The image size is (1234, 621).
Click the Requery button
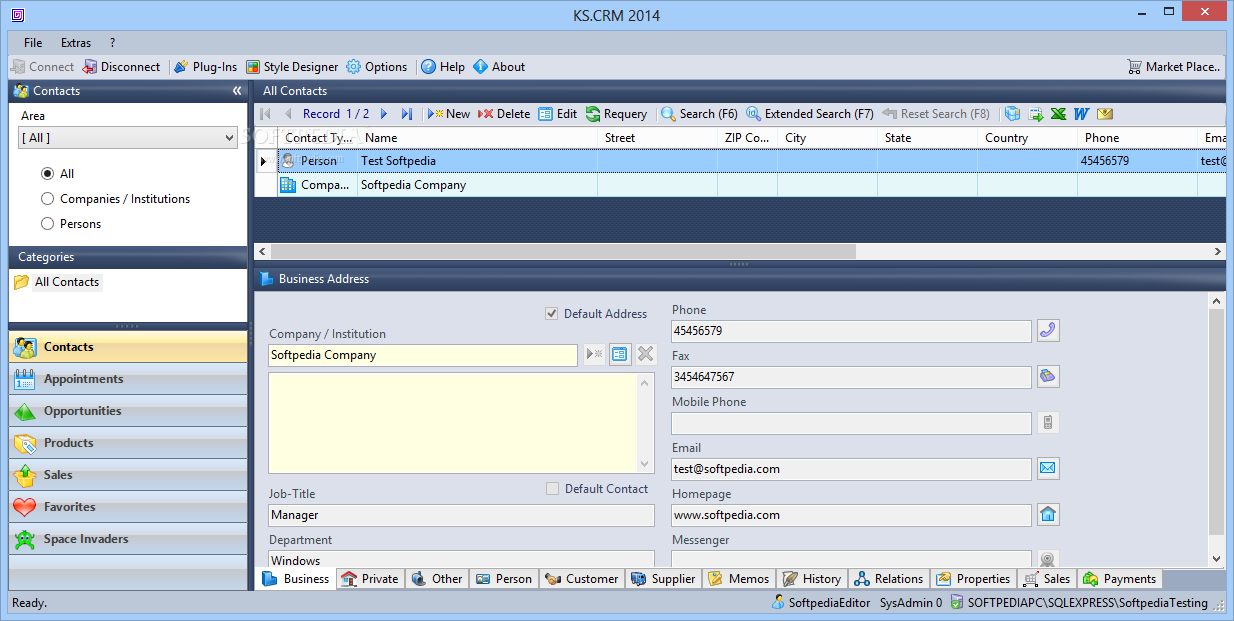(x=617, y=114)
